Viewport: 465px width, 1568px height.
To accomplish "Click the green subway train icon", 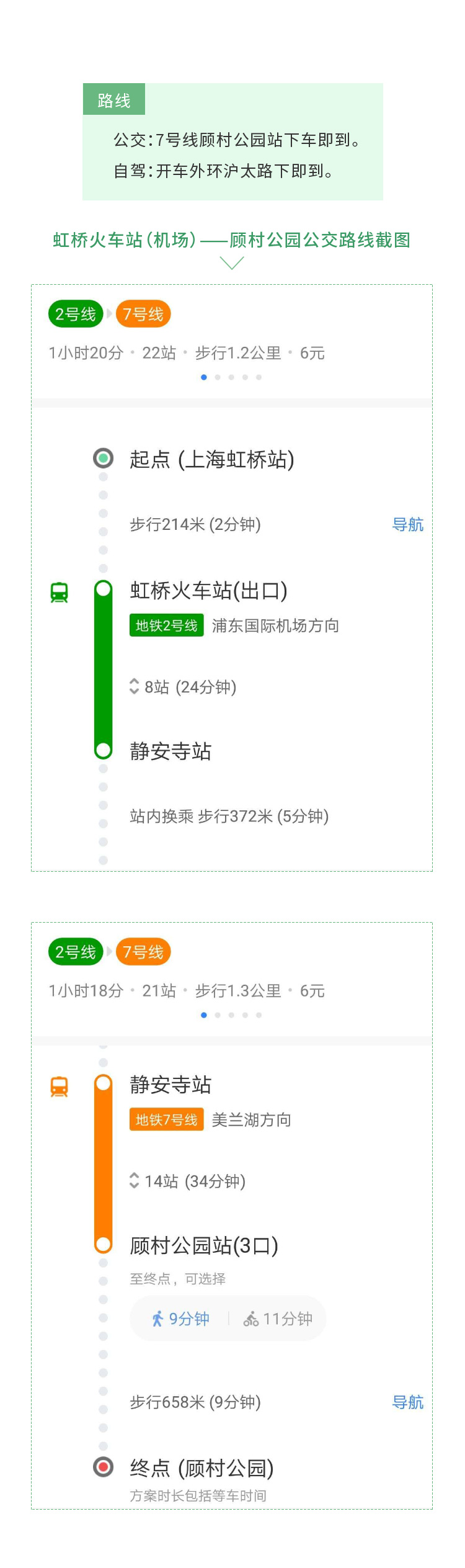I will pos(59,592).
